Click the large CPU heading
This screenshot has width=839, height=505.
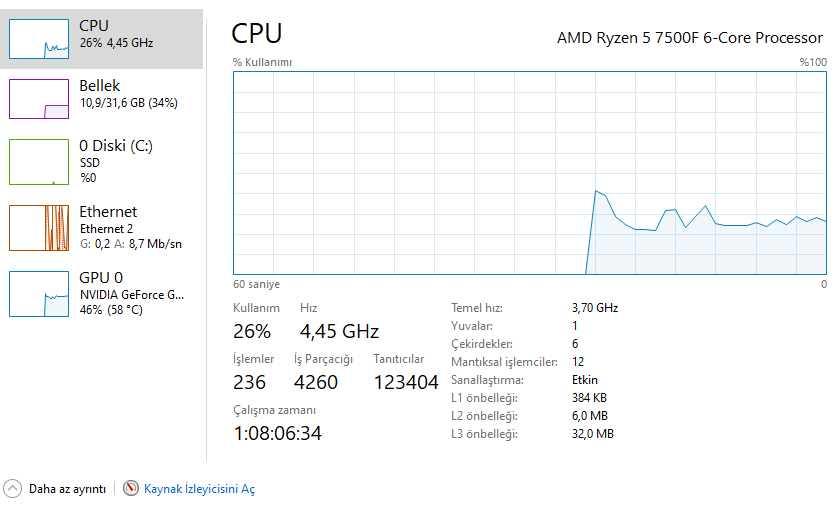pos(257,34)
